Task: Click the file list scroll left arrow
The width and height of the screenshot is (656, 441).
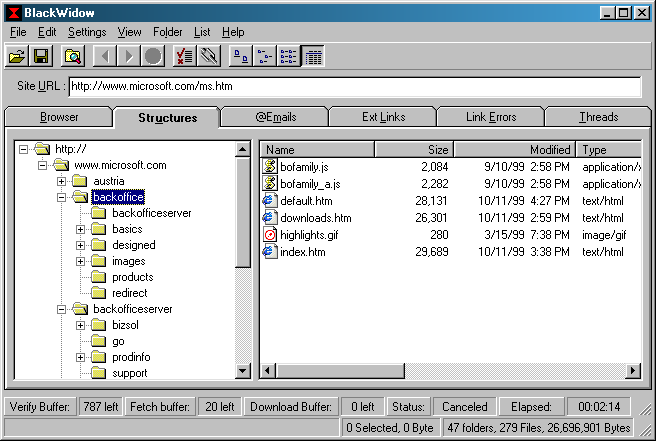Action: (x=268, y=371)
